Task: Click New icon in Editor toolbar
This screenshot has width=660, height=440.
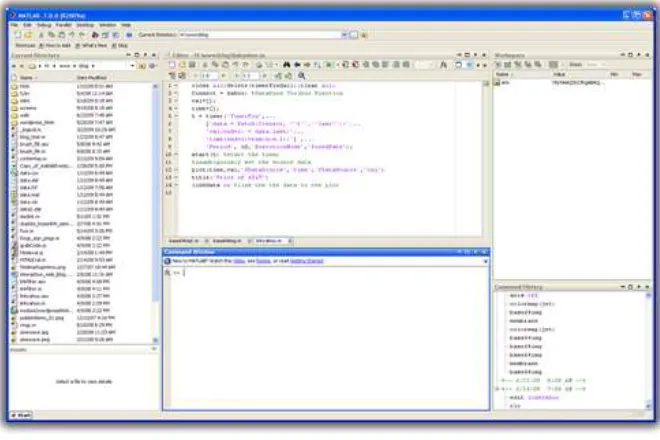Action: pos(172,65)
